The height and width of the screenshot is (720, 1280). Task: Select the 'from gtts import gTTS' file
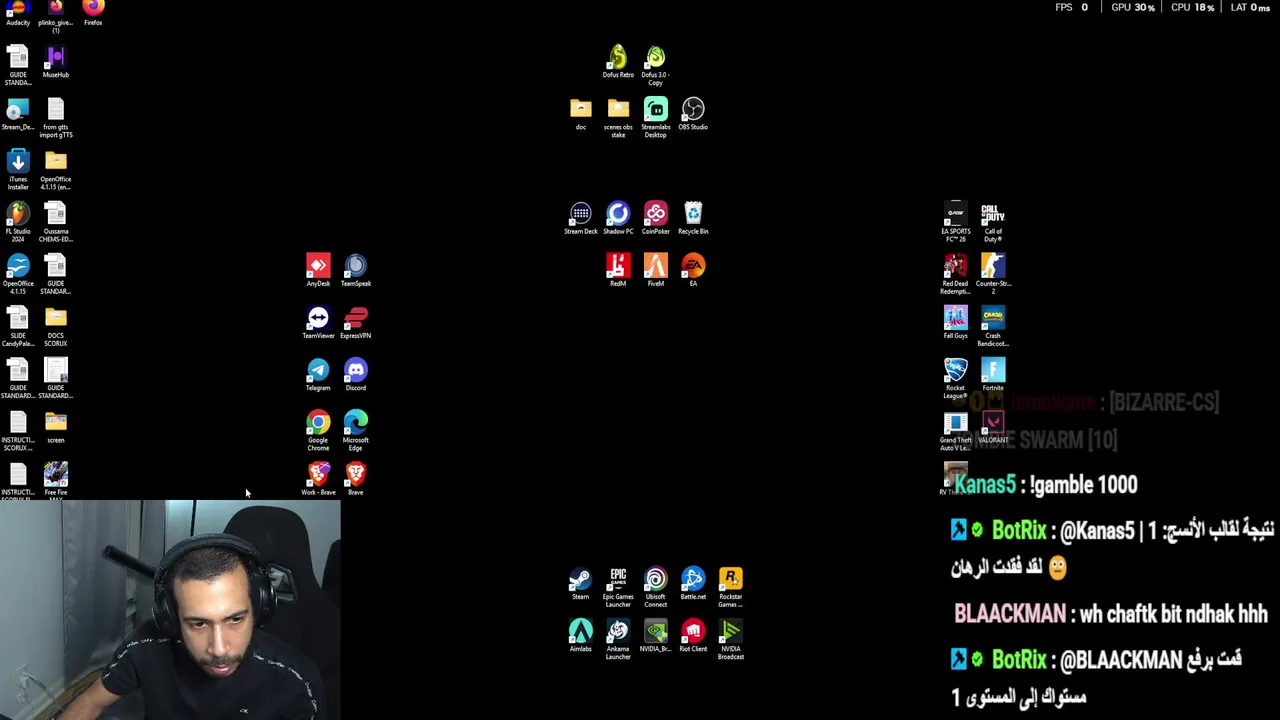pos(55,117)
